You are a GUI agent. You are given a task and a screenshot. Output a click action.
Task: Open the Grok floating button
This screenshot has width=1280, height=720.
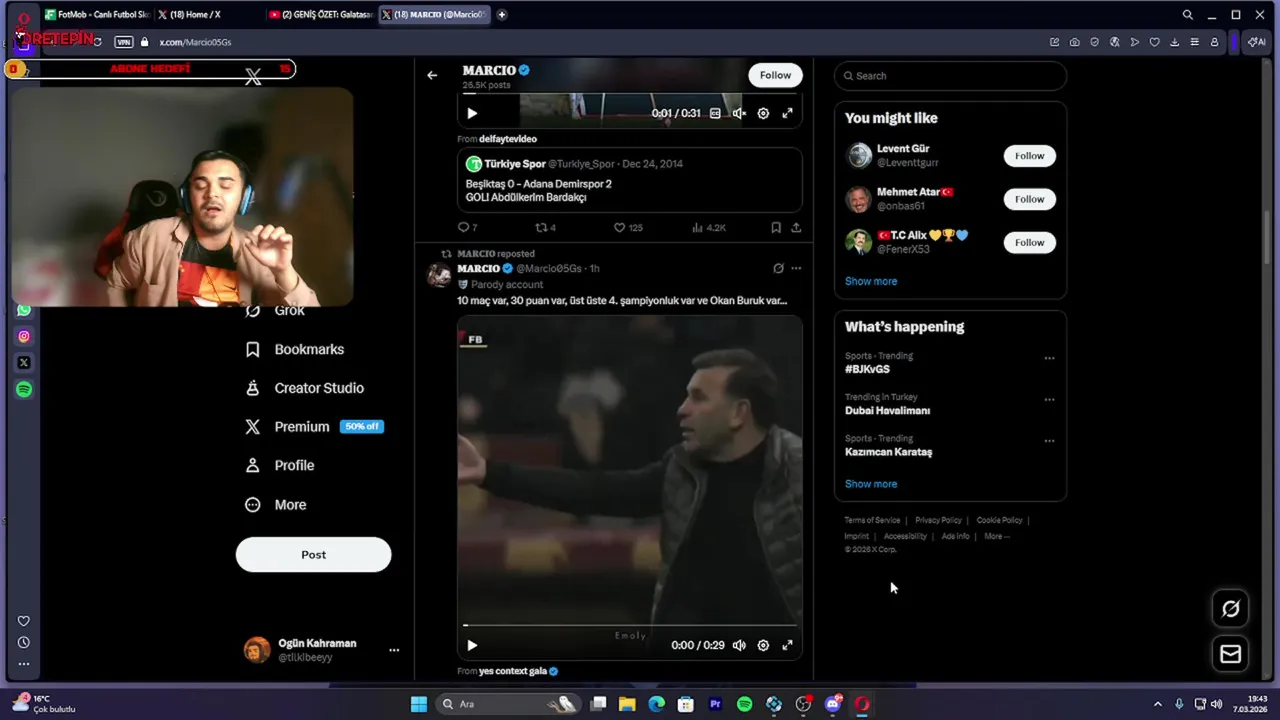point(1231,608)
